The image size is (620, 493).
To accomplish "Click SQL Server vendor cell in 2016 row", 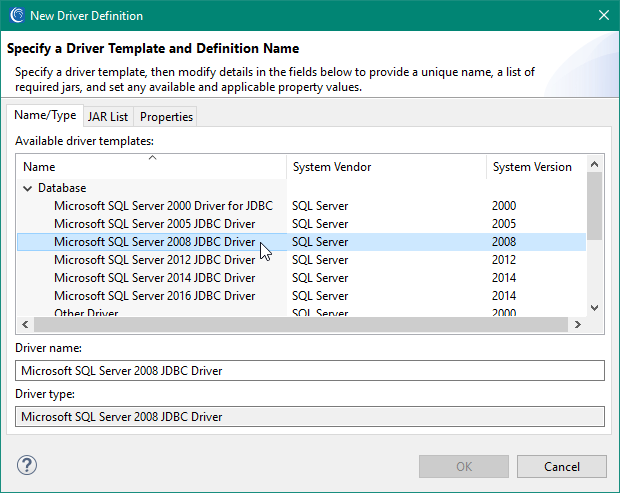I will click(x=320, y=296).
